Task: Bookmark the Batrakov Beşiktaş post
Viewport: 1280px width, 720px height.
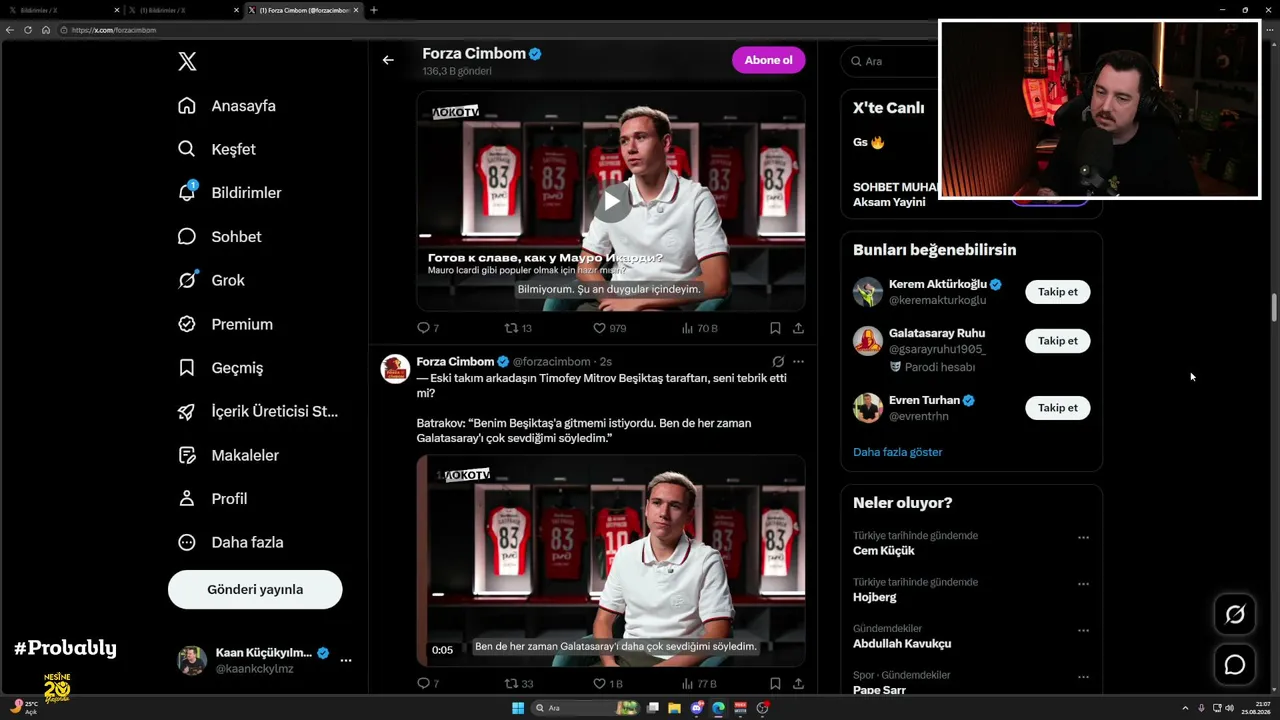Action: click(775, 684)
